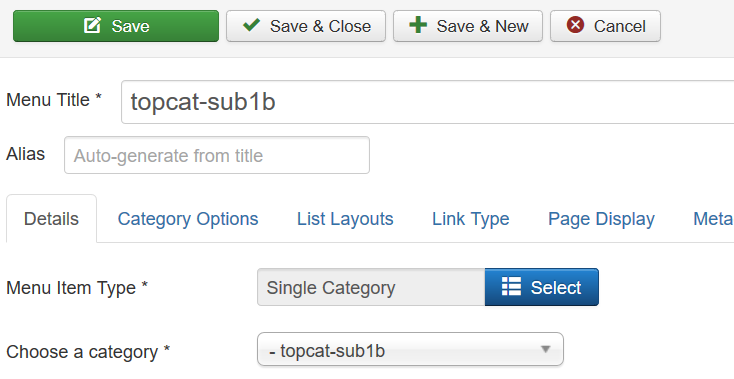Click the green plus icon
This screenshot has height=379, width=734.
(418, 25)
